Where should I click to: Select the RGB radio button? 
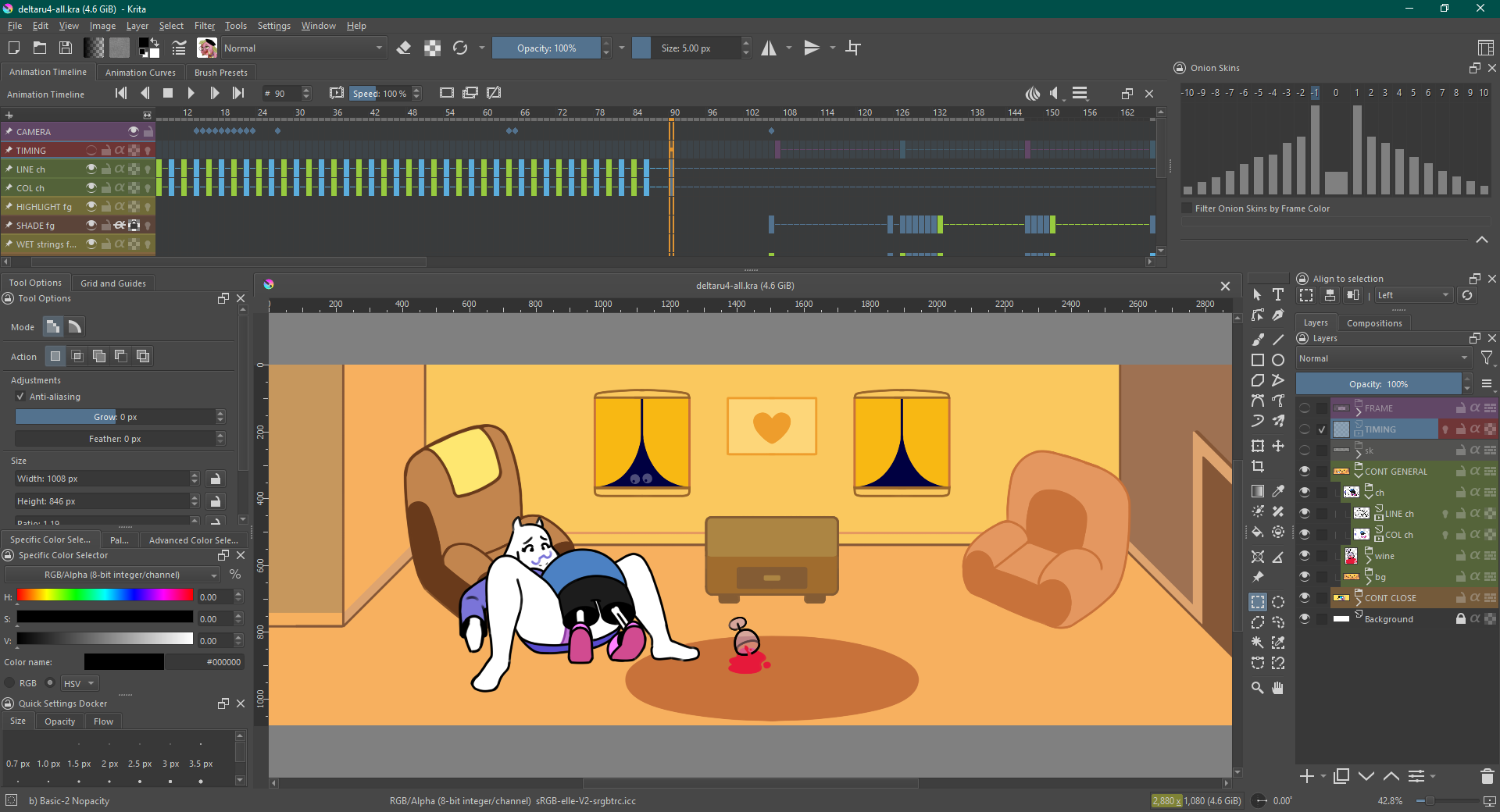tap(11, 683)
